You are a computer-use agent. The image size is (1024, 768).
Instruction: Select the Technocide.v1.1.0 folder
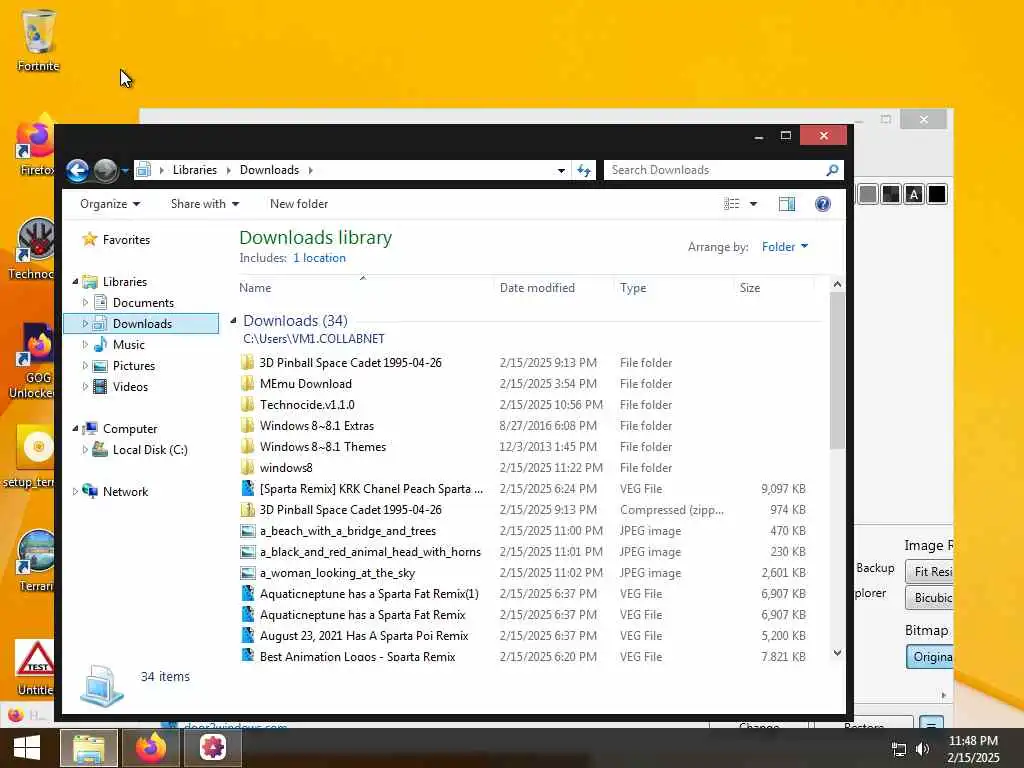click(x=307, y=404)
